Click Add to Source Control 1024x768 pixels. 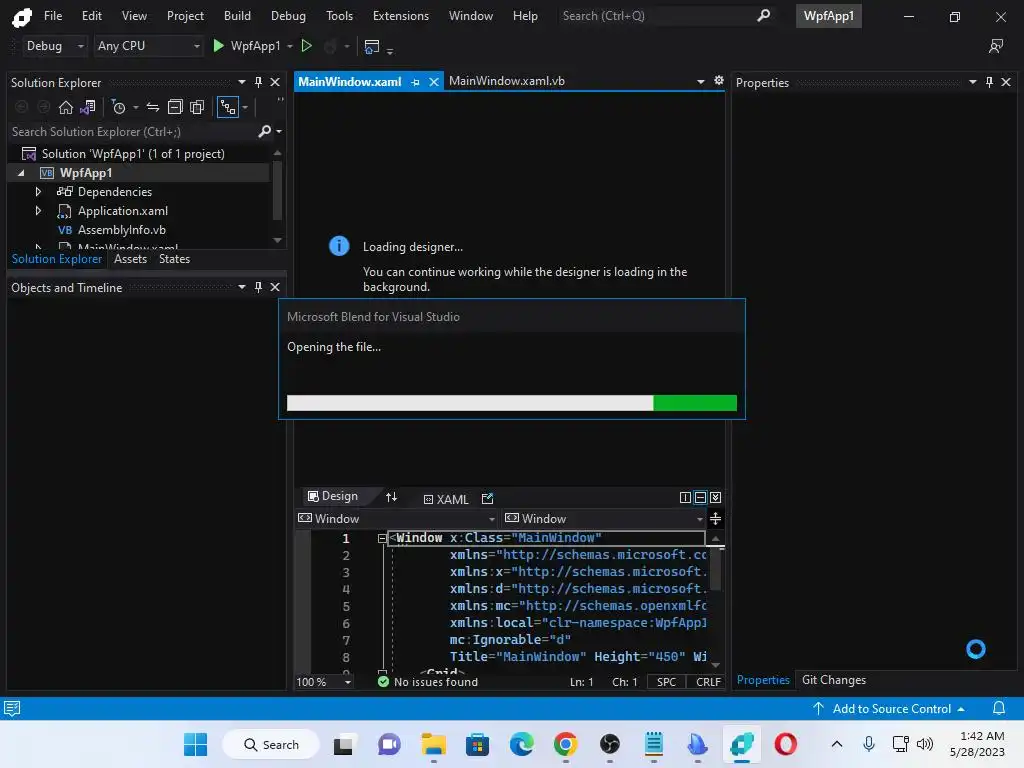pos(888,709)
